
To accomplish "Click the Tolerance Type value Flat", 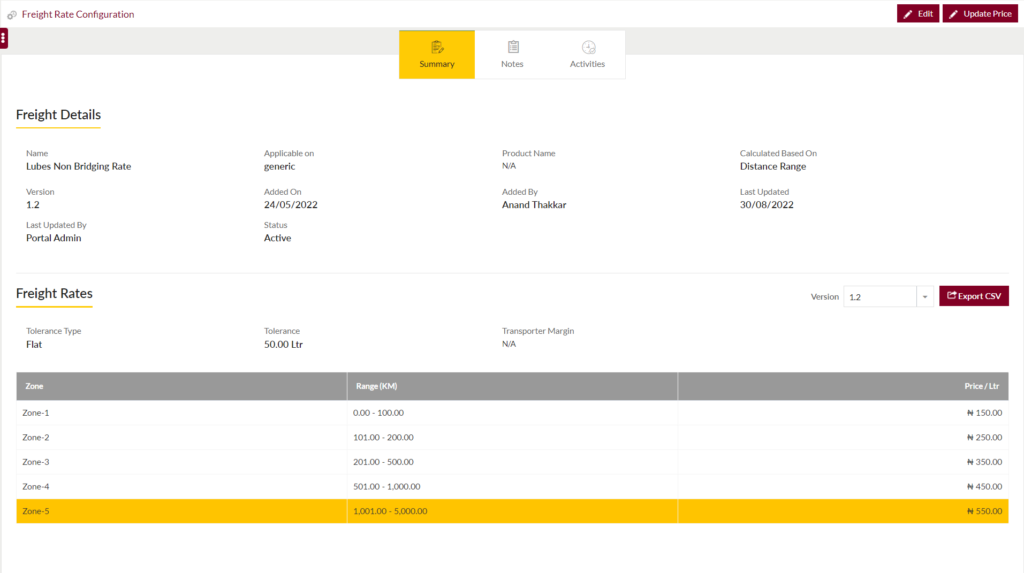I will coord(34,345).
